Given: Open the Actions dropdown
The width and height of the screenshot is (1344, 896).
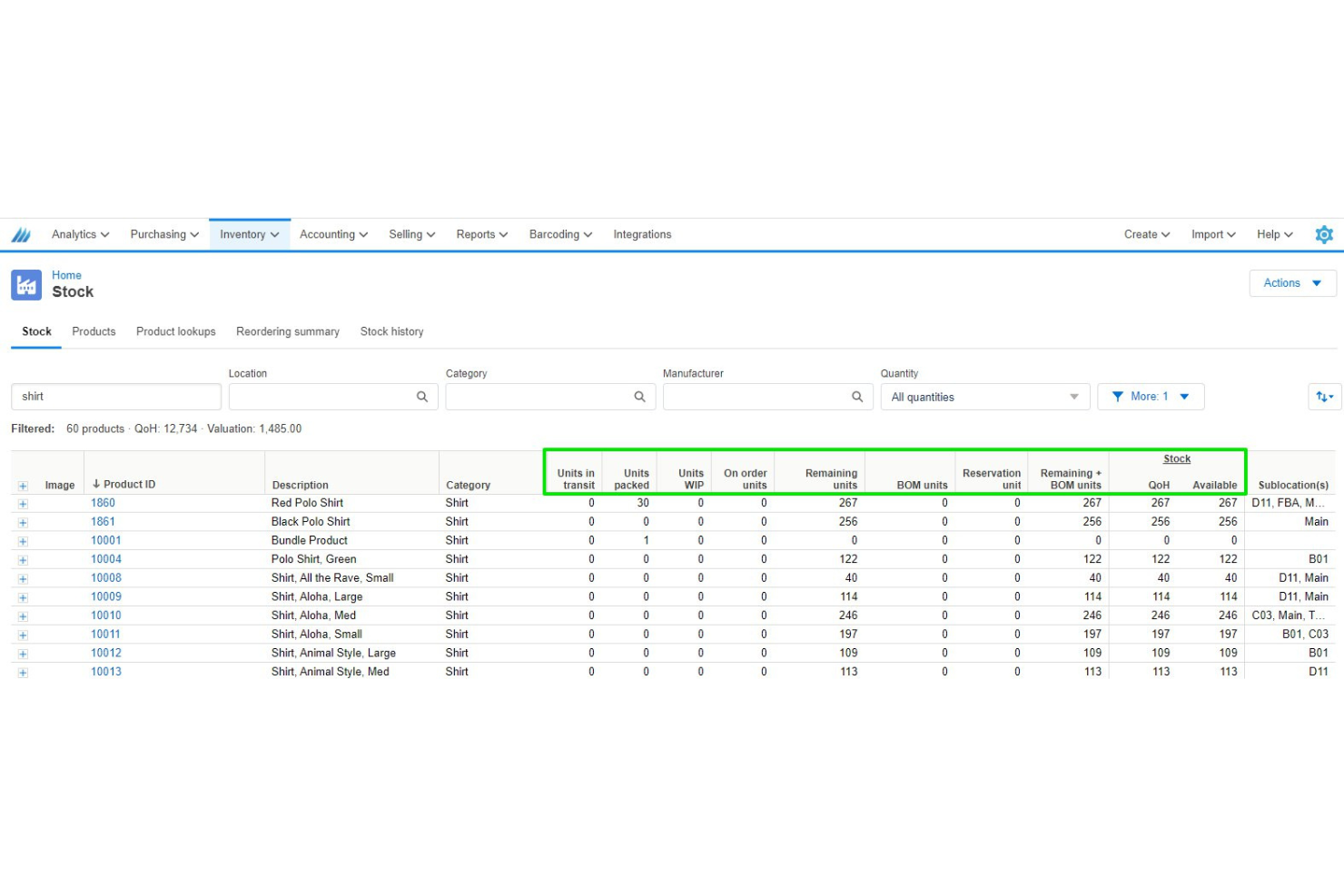Looking at the screenshot, I should (x=1291, y=282).
